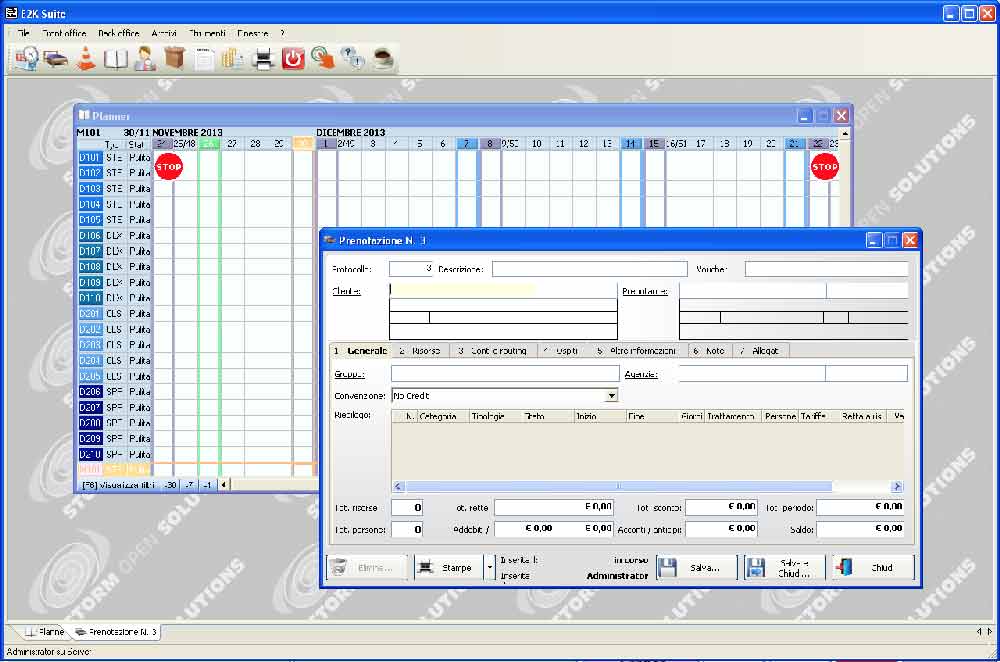Viewport: 1000px width, 662px height.
Task: Click the left STOP sign in planner
Action: tap(169, 167)
